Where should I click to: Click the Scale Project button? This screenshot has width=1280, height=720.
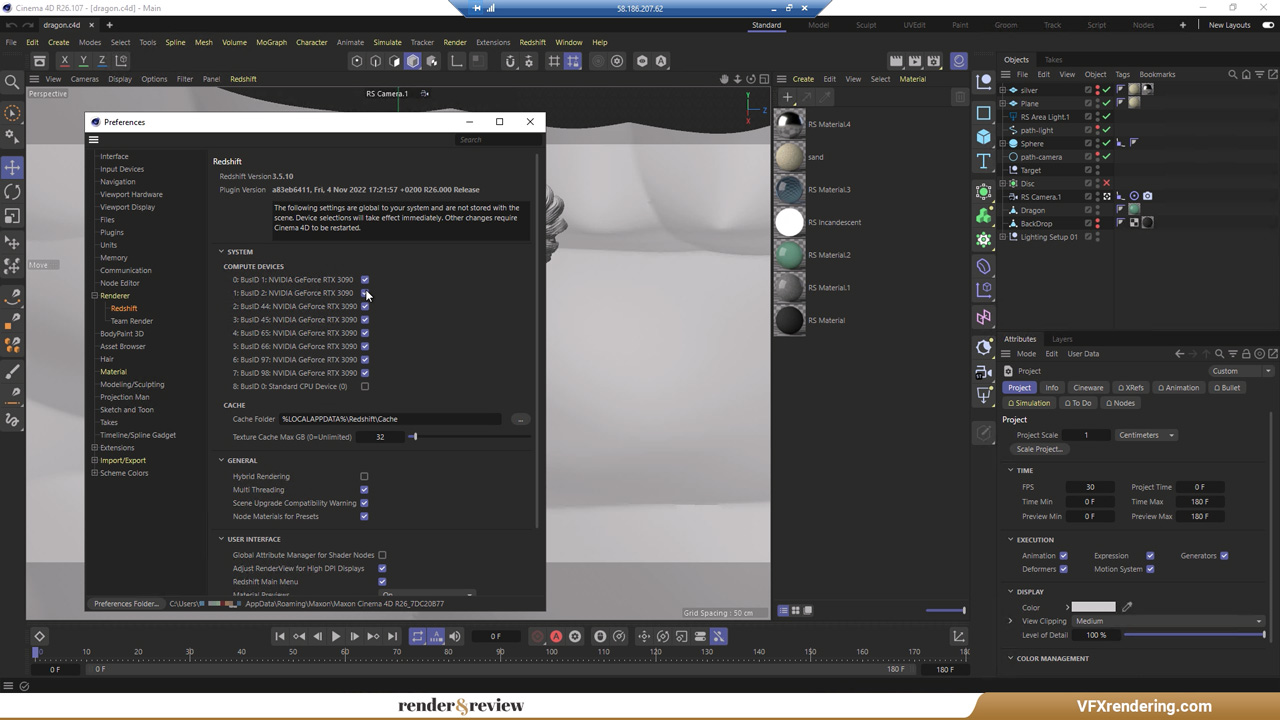coord(1040,449)
